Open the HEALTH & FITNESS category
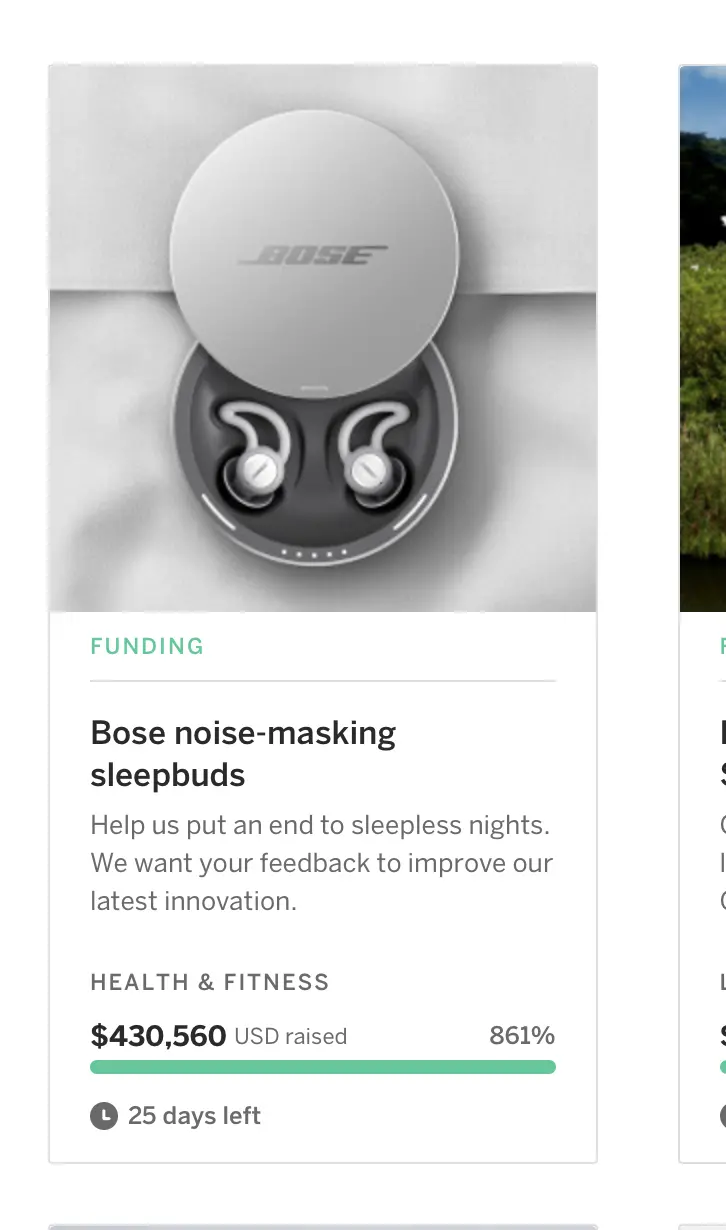726x1230 pixels. coord(210,982)
